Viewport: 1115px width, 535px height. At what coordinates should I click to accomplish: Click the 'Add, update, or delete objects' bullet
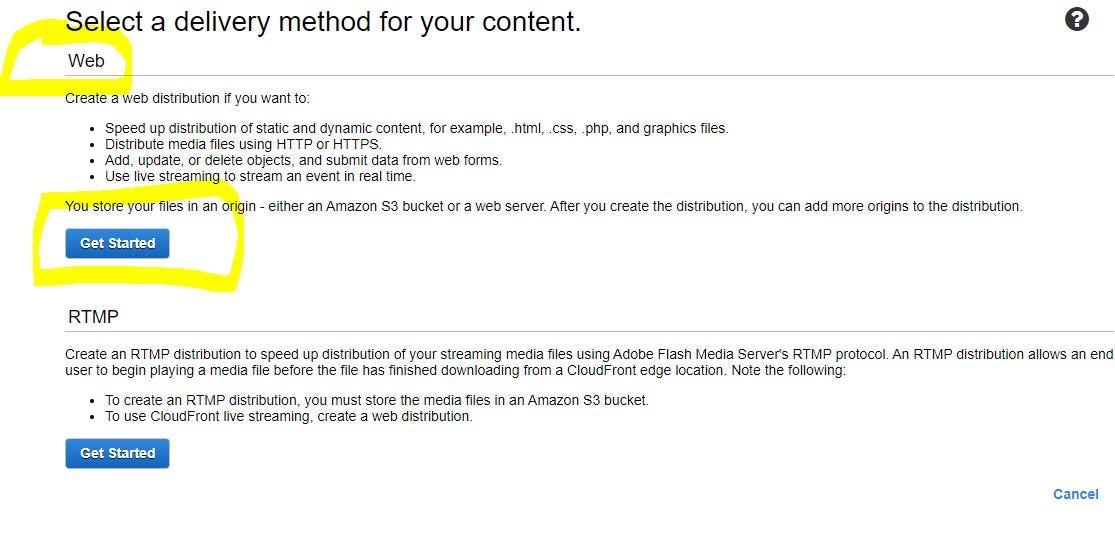pos(304,160)
